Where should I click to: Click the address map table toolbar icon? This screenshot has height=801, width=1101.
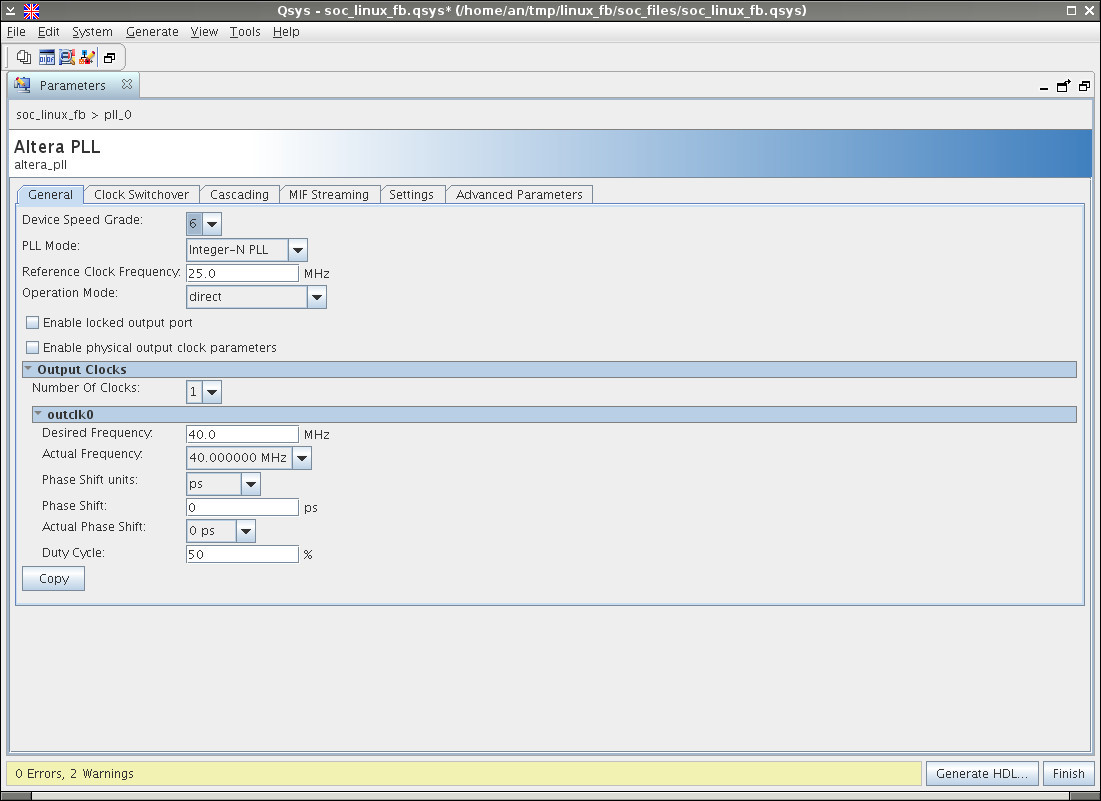(46, 58)
